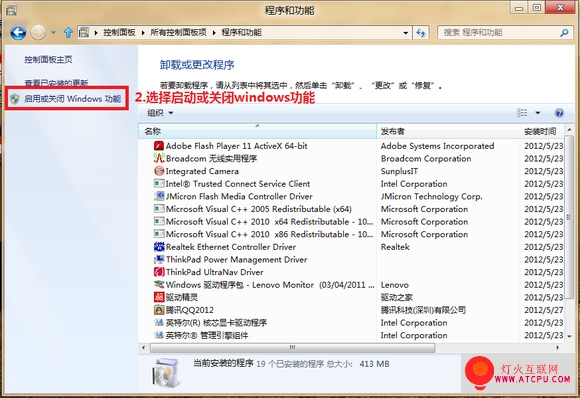Click Intel Trusted Connect Service Client icon
This screenshot has height=398, width=580.
159,184
